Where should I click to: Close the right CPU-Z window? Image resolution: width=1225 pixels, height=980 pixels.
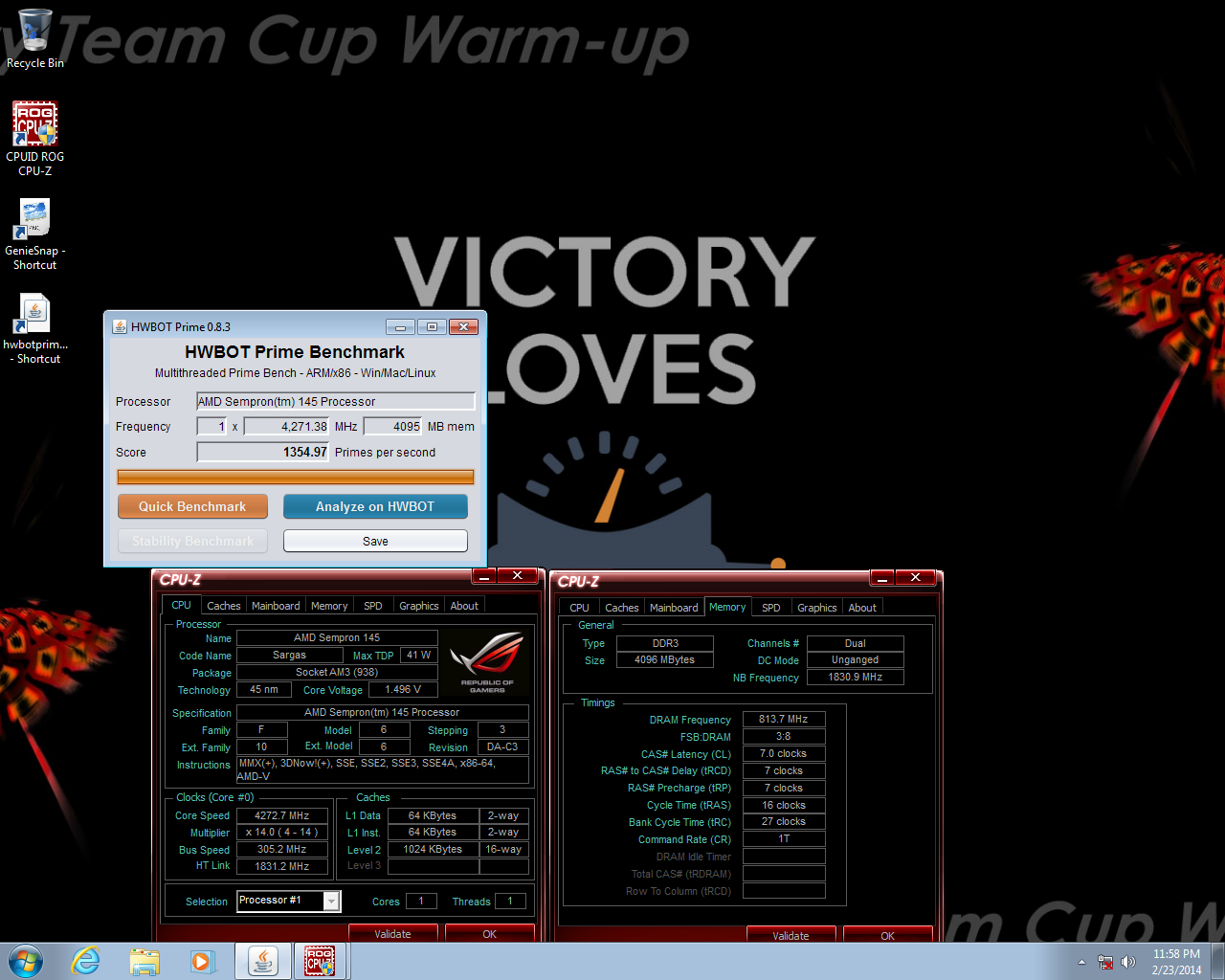[915, 578]
